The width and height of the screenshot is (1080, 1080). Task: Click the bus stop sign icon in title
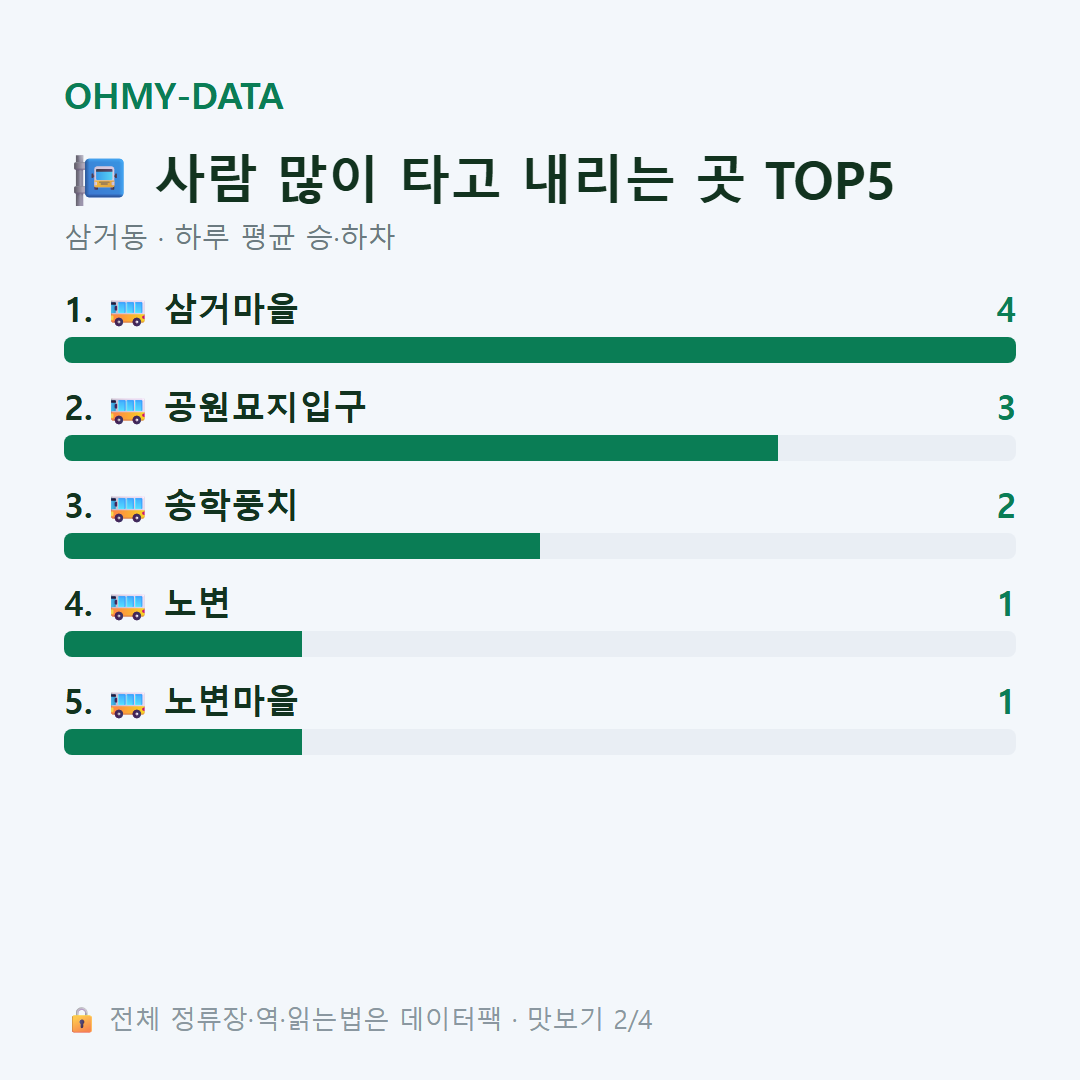pos(99,180)
